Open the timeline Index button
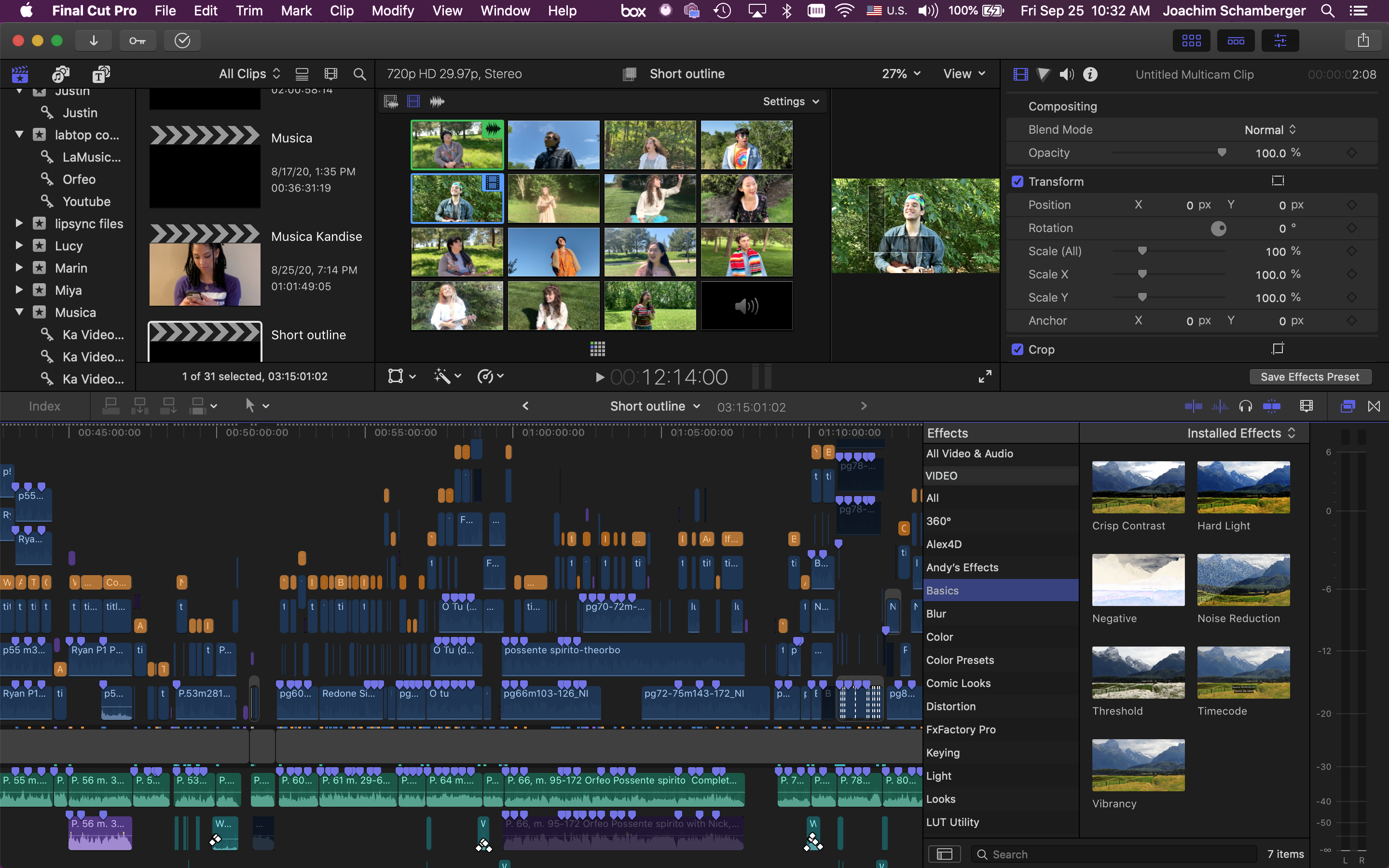The image size is (1389, 868). click(x=45, y=406)
